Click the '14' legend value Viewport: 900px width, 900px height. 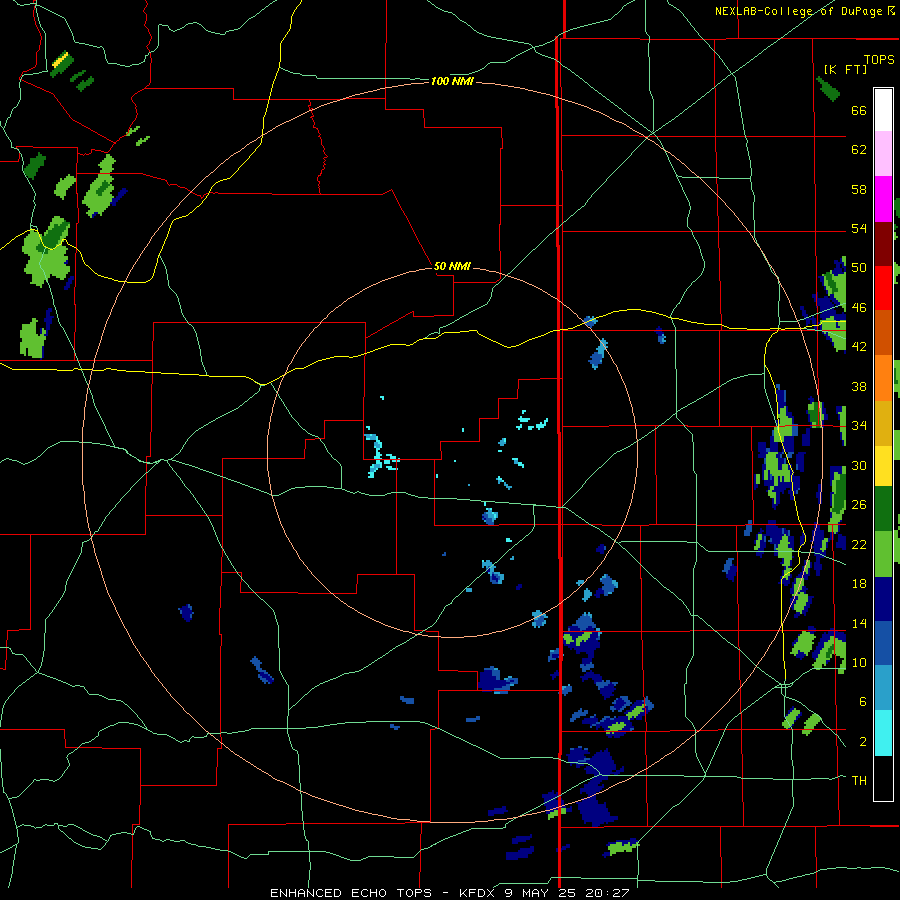point(859,623)
